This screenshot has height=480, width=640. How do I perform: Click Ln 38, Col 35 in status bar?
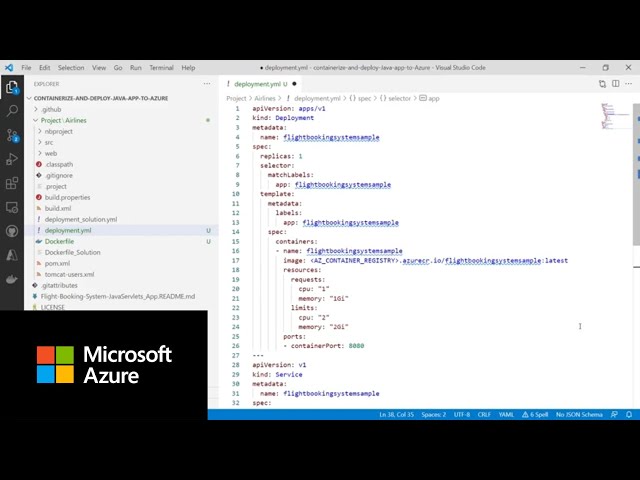[x=396, y=415]
